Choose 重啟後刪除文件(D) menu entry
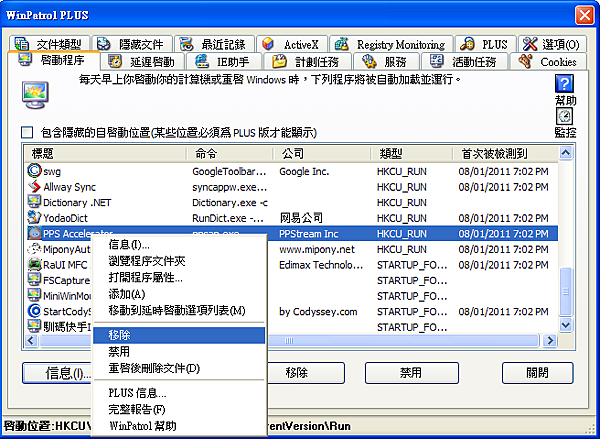 pyautogui.click(x=179, y=368)
